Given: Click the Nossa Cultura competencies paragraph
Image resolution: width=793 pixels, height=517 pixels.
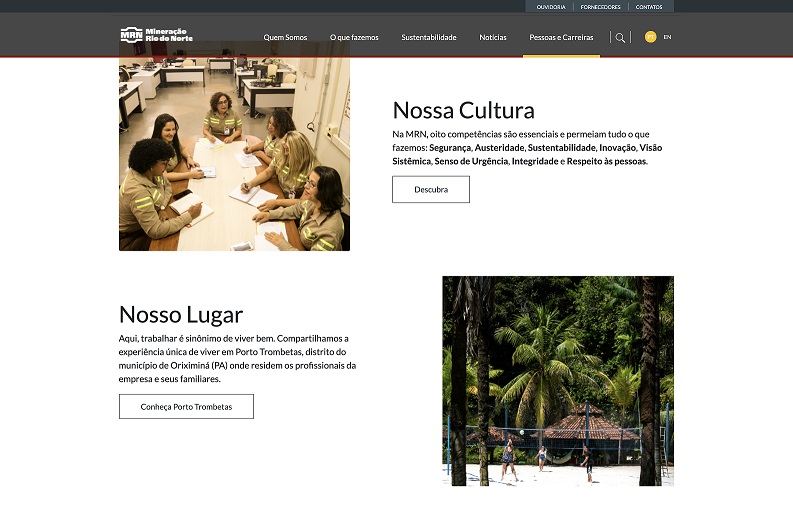Looking at the screenshot, I should click(527, 148).
